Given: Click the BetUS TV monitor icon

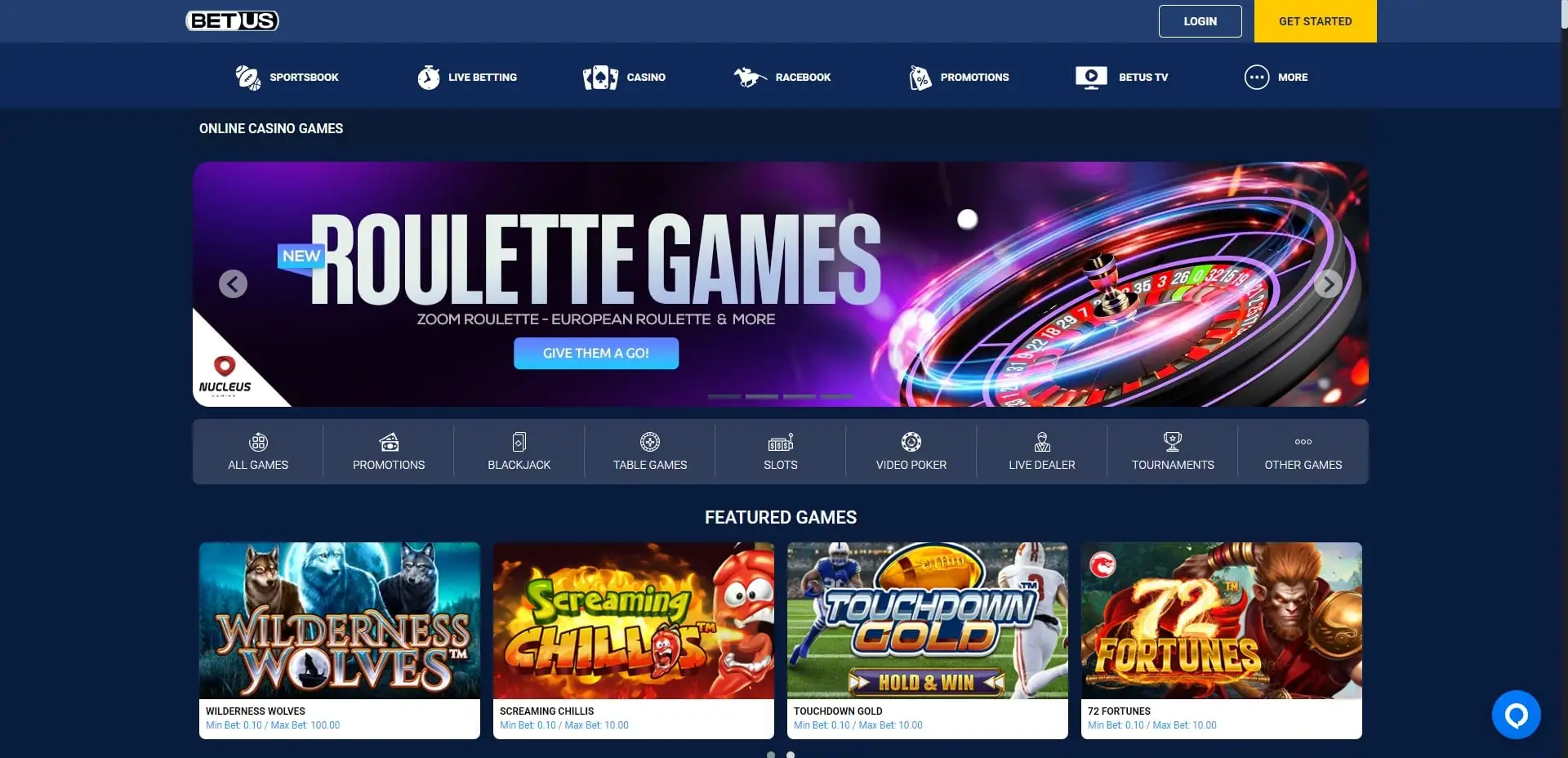Looking at the screenshot, I should point(1091,77).
